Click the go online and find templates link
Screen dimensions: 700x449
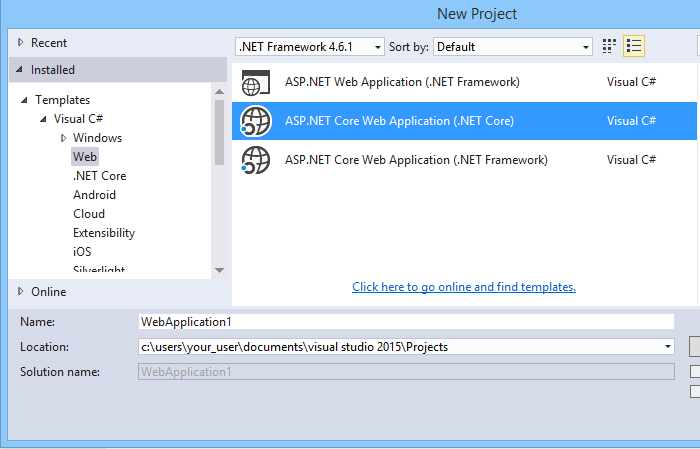tap(464, 287)
